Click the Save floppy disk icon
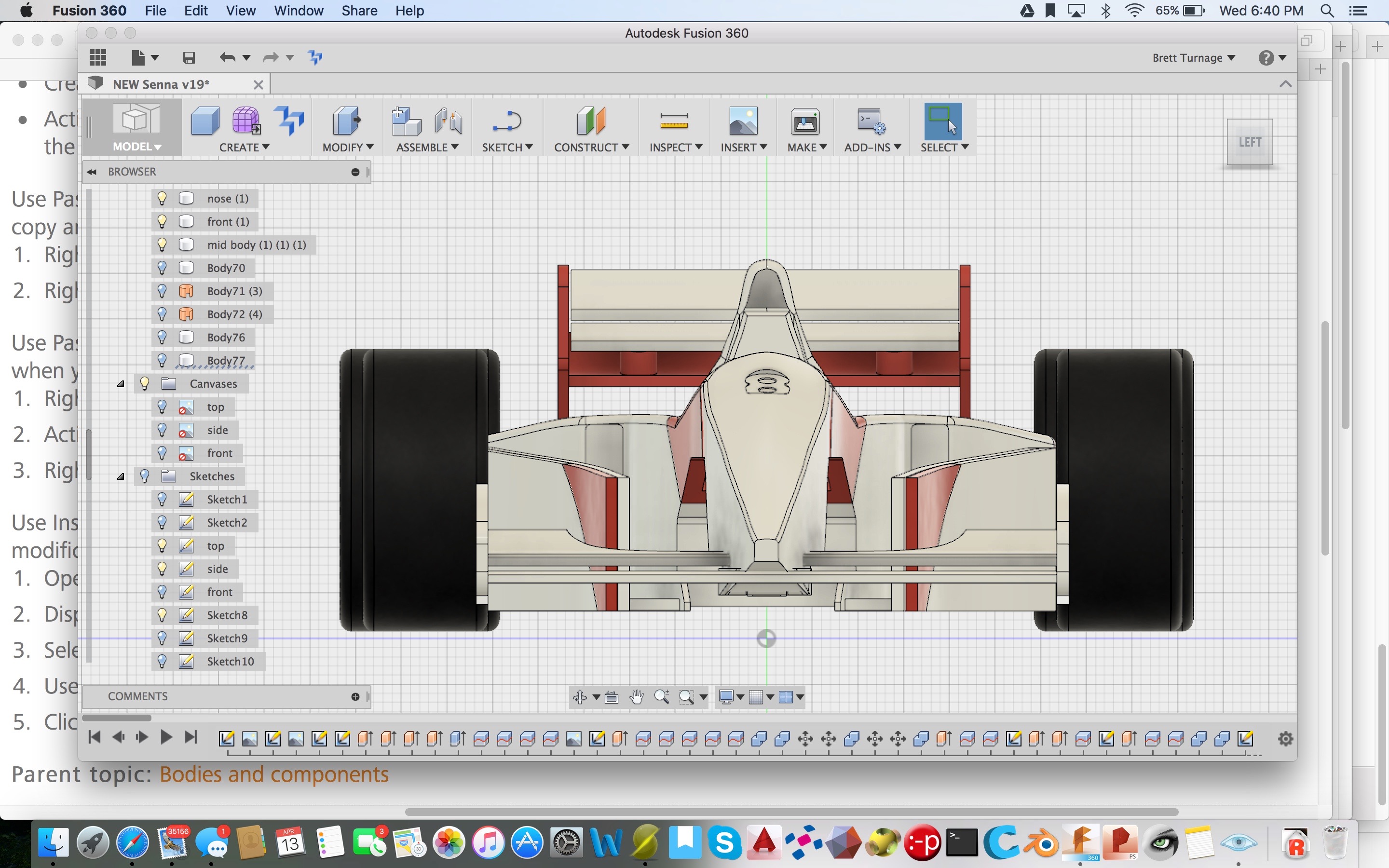Screen dimensions: 1389x868 pos(189,57)
